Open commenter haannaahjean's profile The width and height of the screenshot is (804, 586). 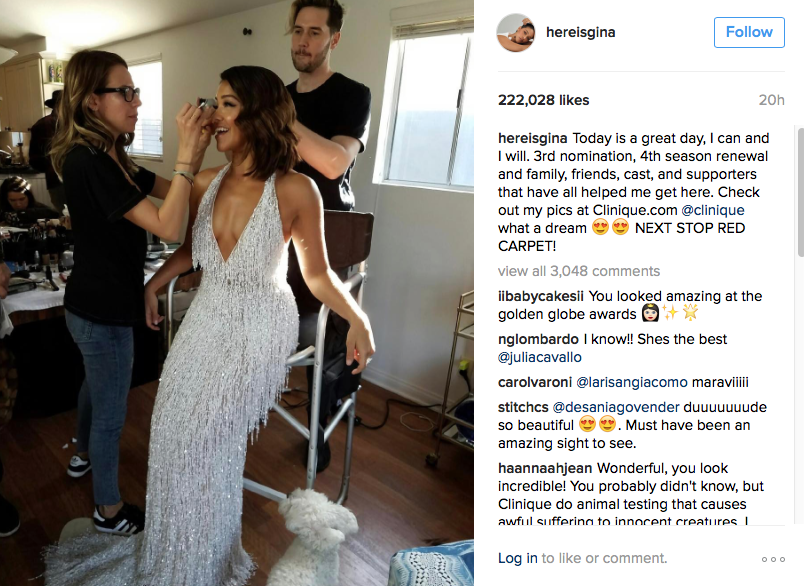pos(545,469)
